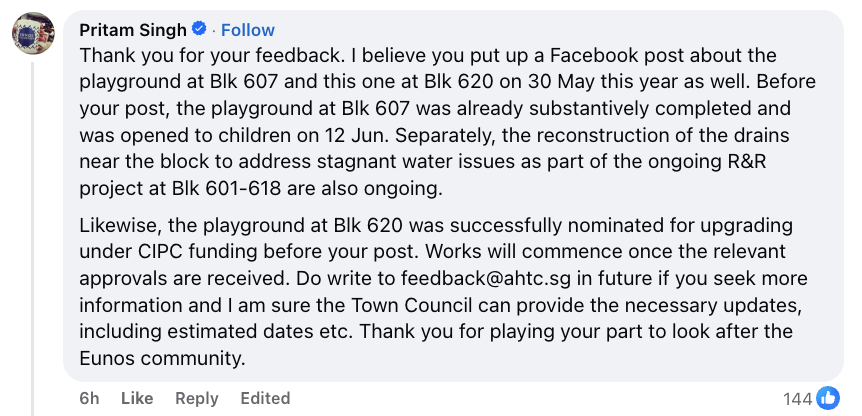Screen dimensions: 862x416
Task: Like this comment
Action: [x=137, y=398]
